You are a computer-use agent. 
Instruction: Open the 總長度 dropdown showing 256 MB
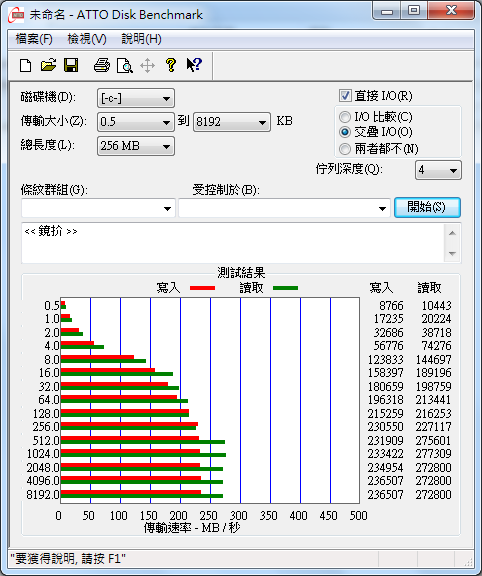click(136, 146)
